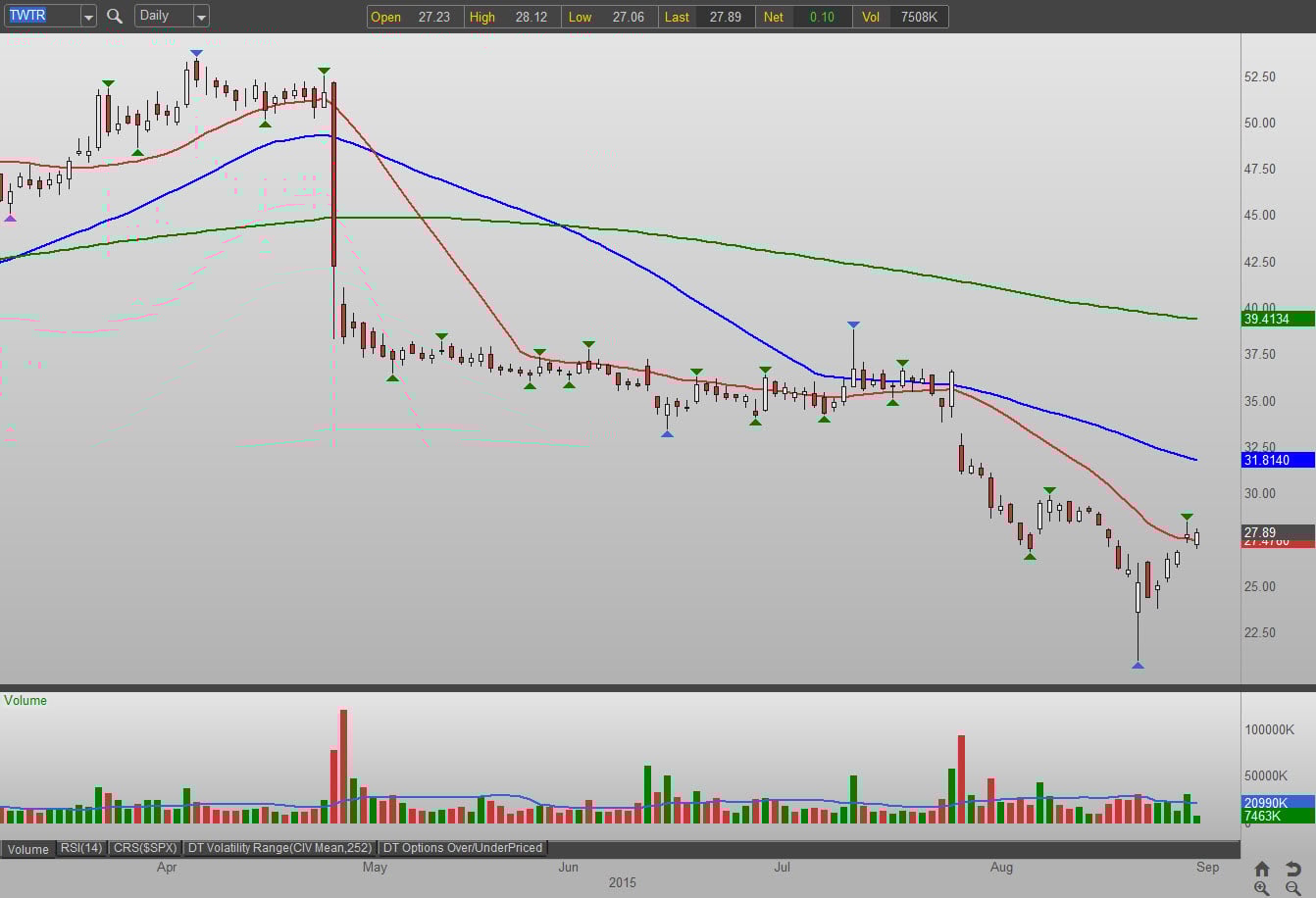Zoom in on the chart
1316x898 pixels.
pyautogui.click(x=1262, y=888)
